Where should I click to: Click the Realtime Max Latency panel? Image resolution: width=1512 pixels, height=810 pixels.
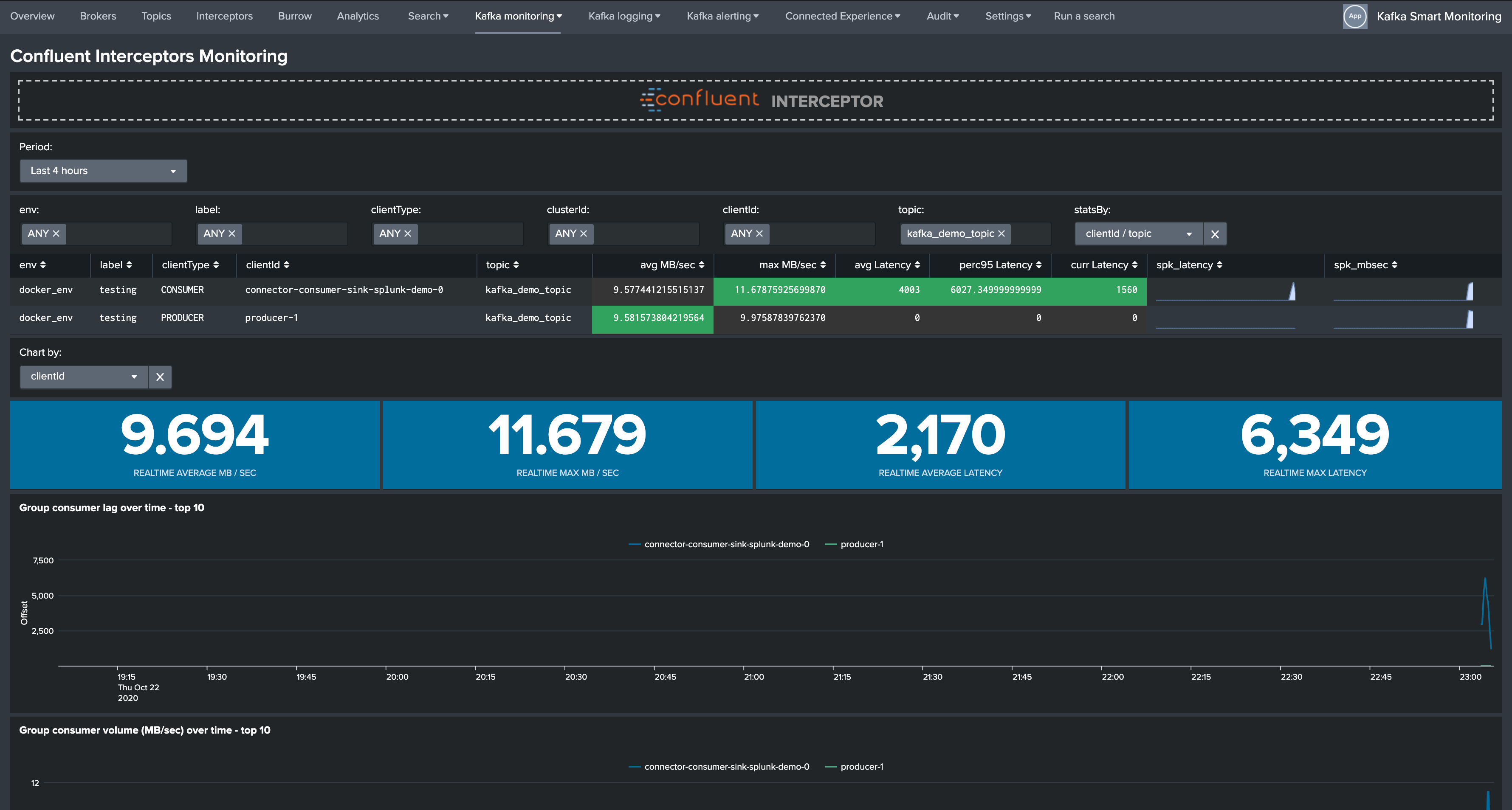[x=1315, y=444]
